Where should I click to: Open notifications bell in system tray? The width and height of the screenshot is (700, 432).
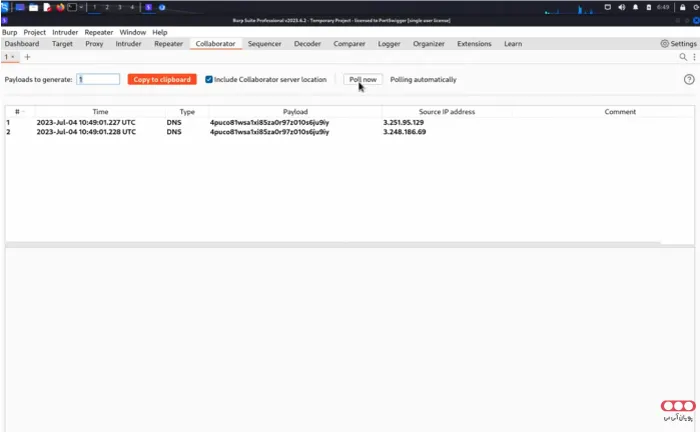pyautogui.click(x=637, y=7)
